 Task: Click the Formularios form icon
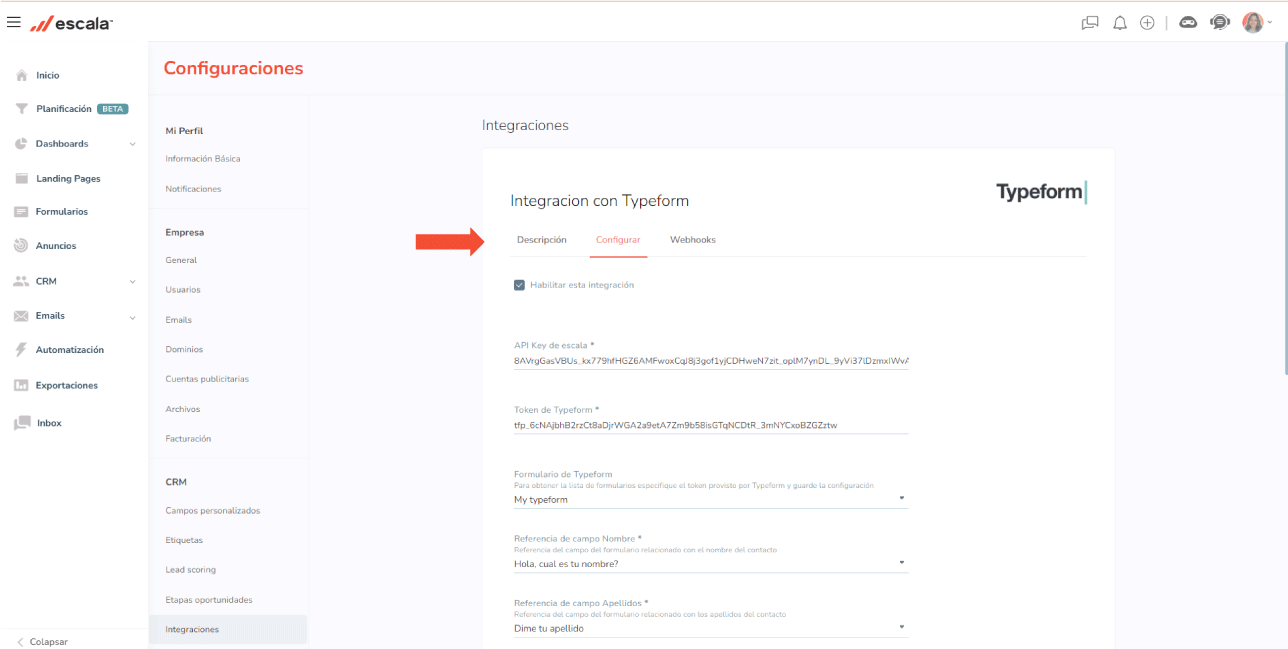pyautogui.click(x=21, y=212)
